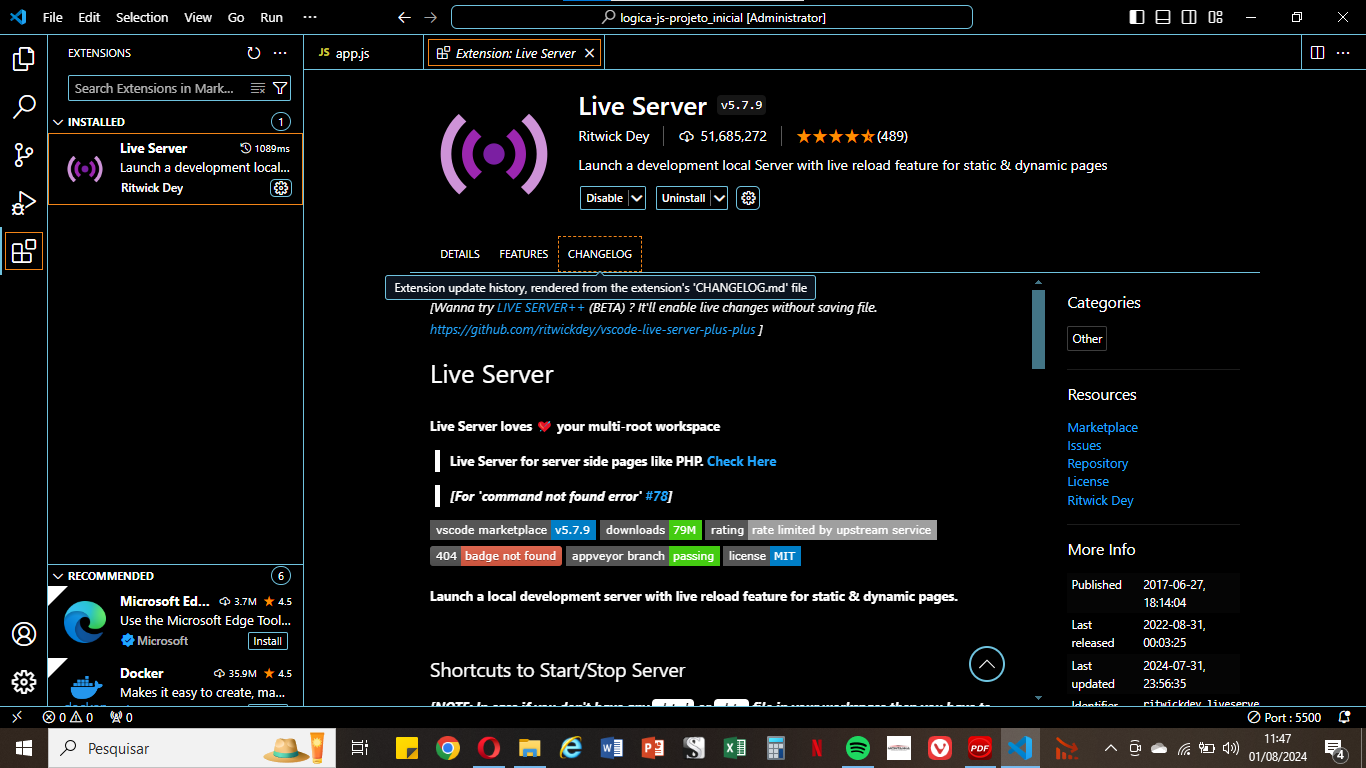Open the Go menu
The image size is (1366, 768).
[236, 17]
